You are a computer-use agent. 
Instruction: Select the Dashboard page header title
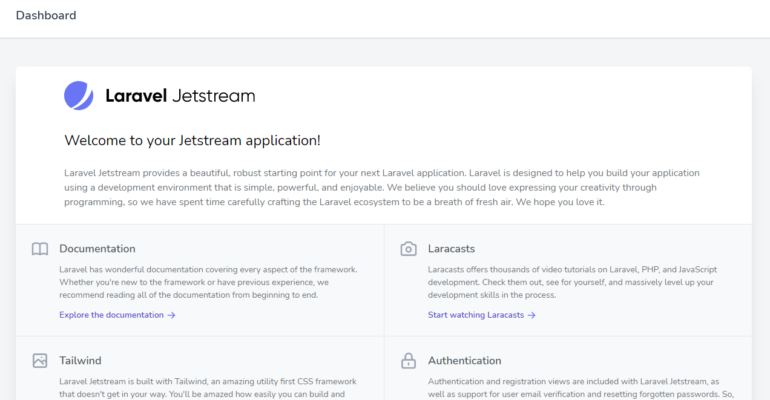pos(46,15)
